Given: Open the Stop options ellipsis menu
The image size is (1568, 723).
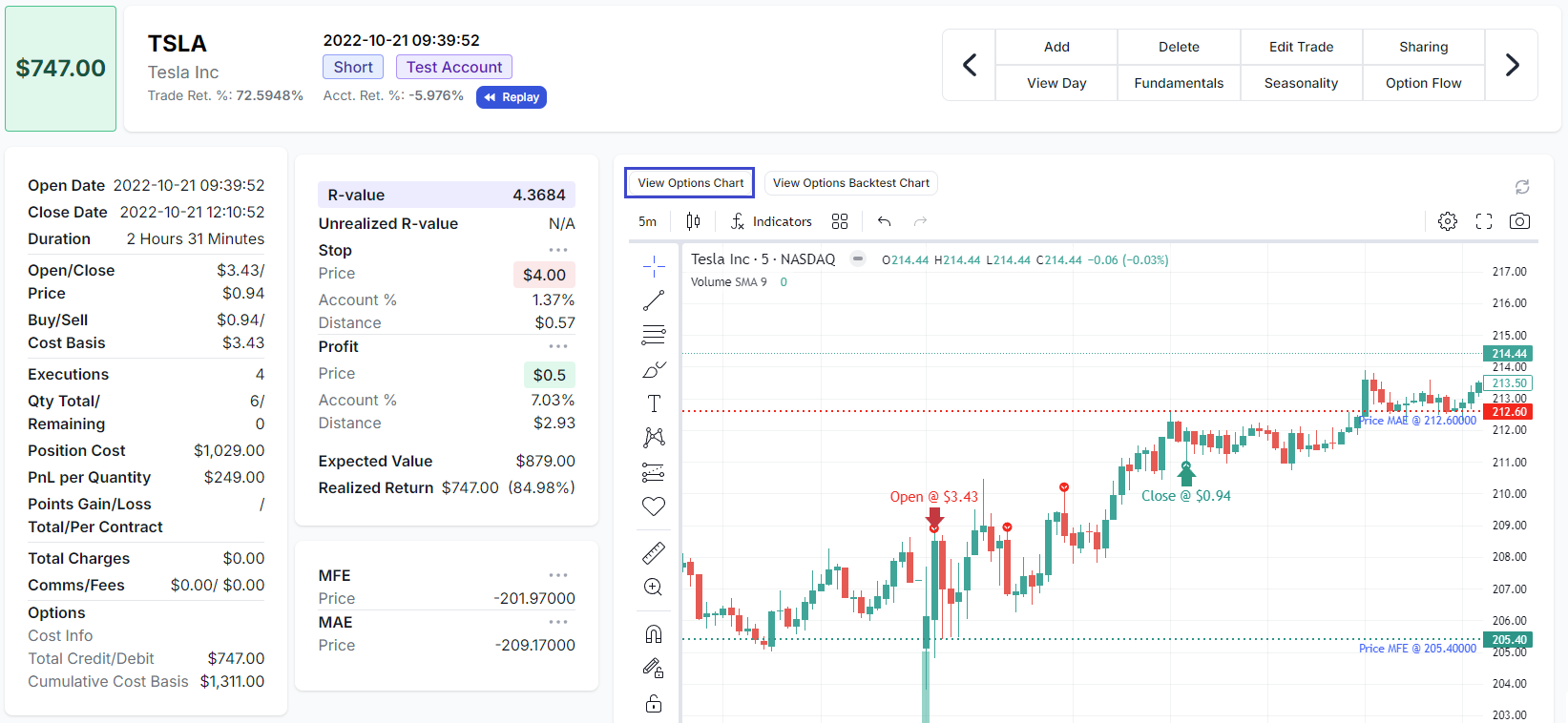Looking at the screenshot, I should pyautogui.click(x=558, y=250).
